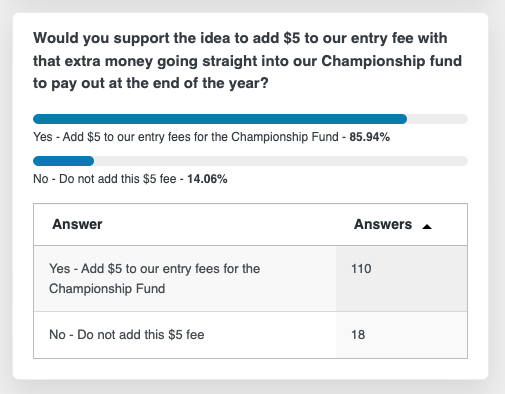This screenshot has height=394, width=505.
Task: Click the Yes option label below the first bar
Action: point(186,137)
